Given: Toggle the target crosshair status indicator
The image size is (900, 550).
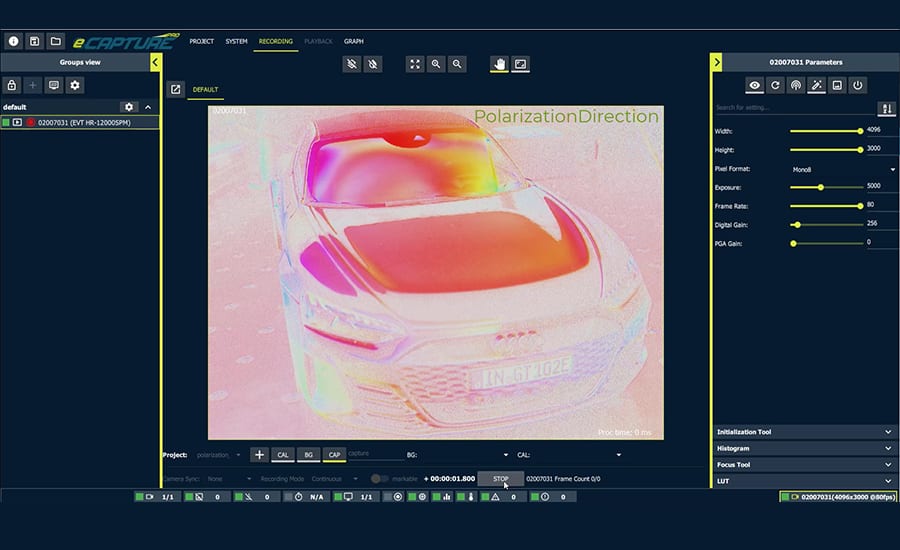Looking at the screenshot, I should 418,497.
